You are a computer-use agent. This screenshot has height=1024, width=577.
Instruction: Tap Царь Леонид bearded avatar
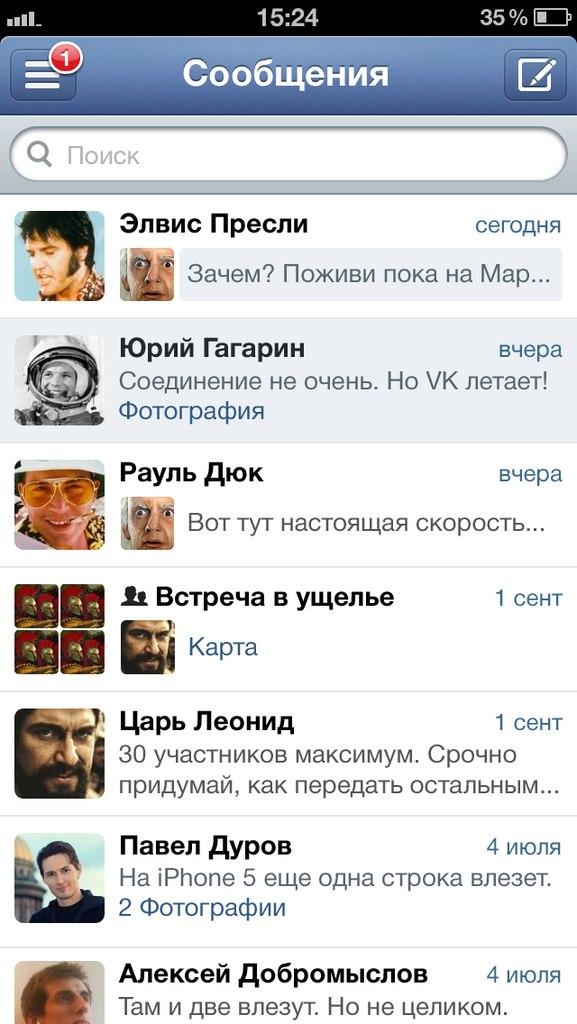pos(59,754)
